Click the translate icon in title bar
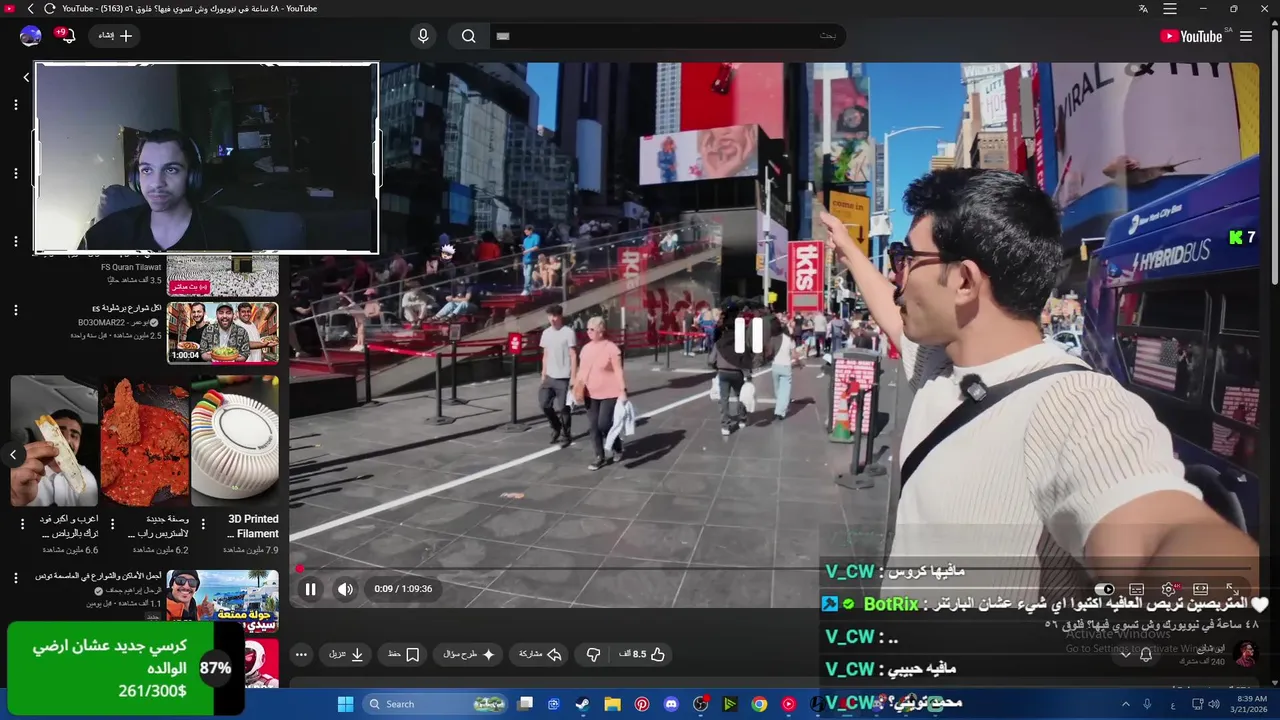The height and width of the screenshot is (720, 1280). pyautogui.click(x=1143, y=9)
